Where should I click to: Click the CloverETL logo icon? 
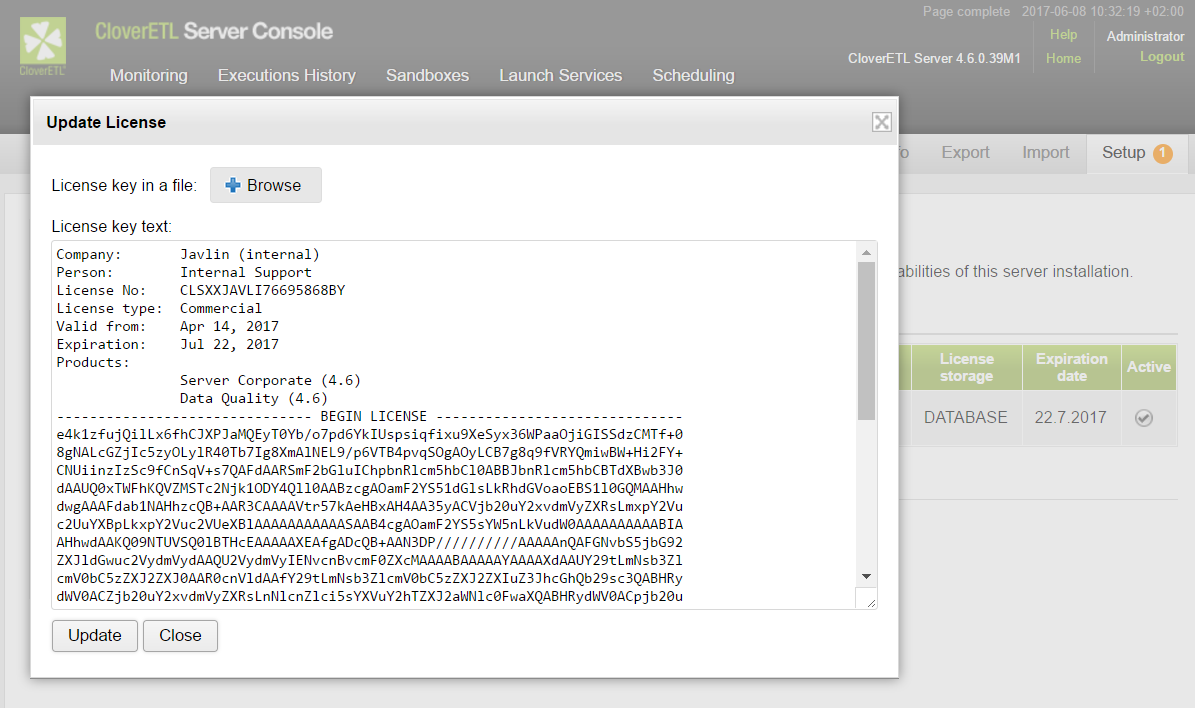click(43, 46)
